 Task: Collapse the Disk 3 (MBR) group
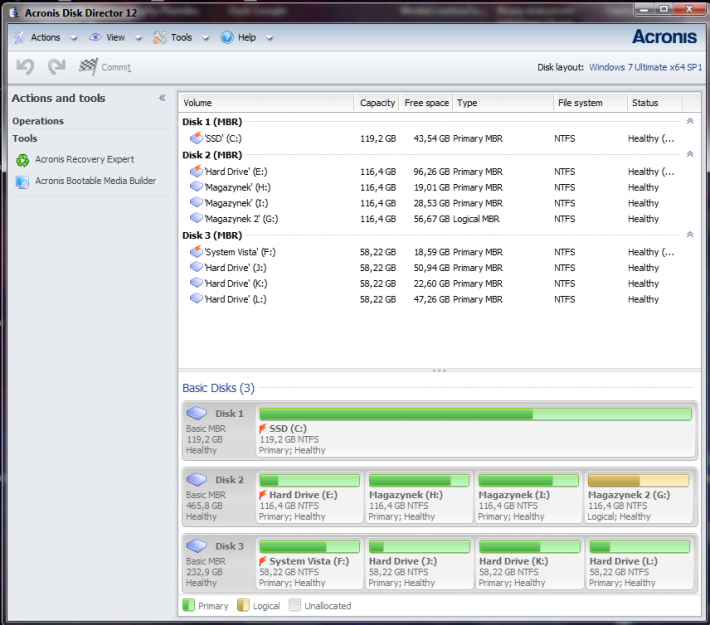690,235
